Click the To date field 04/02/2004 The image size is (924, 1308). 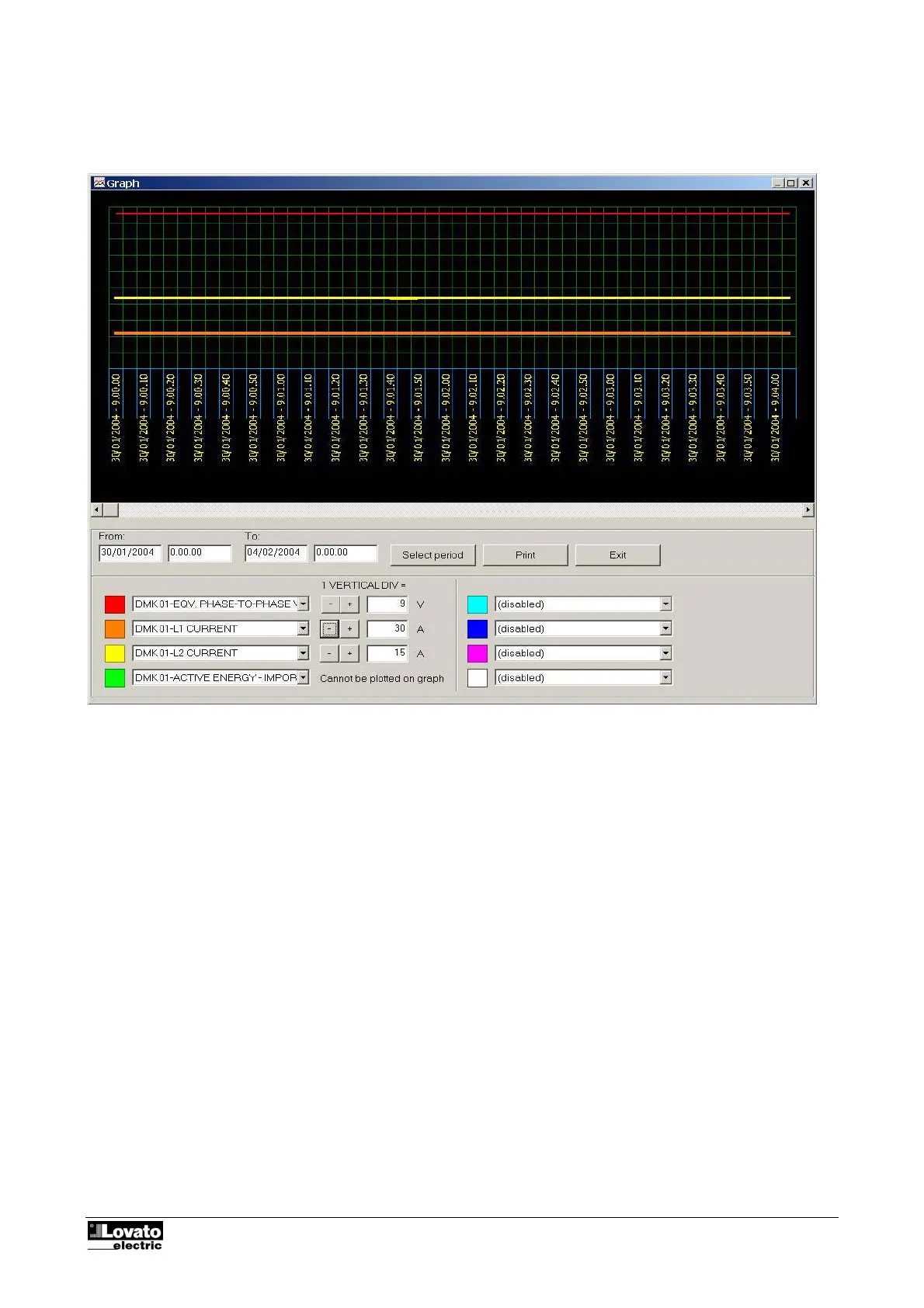276,553
